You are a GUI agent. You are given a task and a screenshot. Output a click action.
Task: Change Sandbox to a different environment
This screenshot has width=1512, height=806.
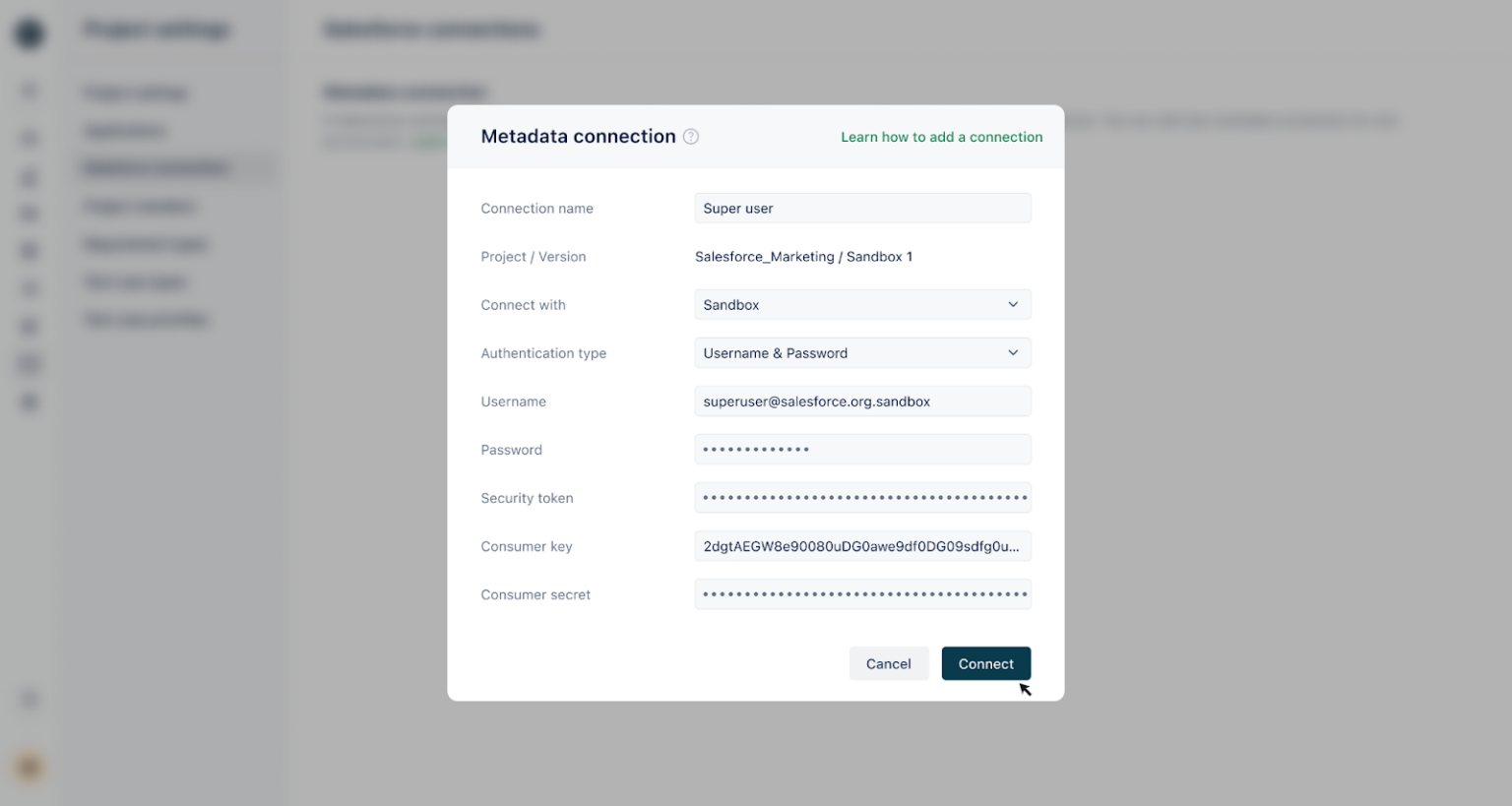[x=861, y=304]
